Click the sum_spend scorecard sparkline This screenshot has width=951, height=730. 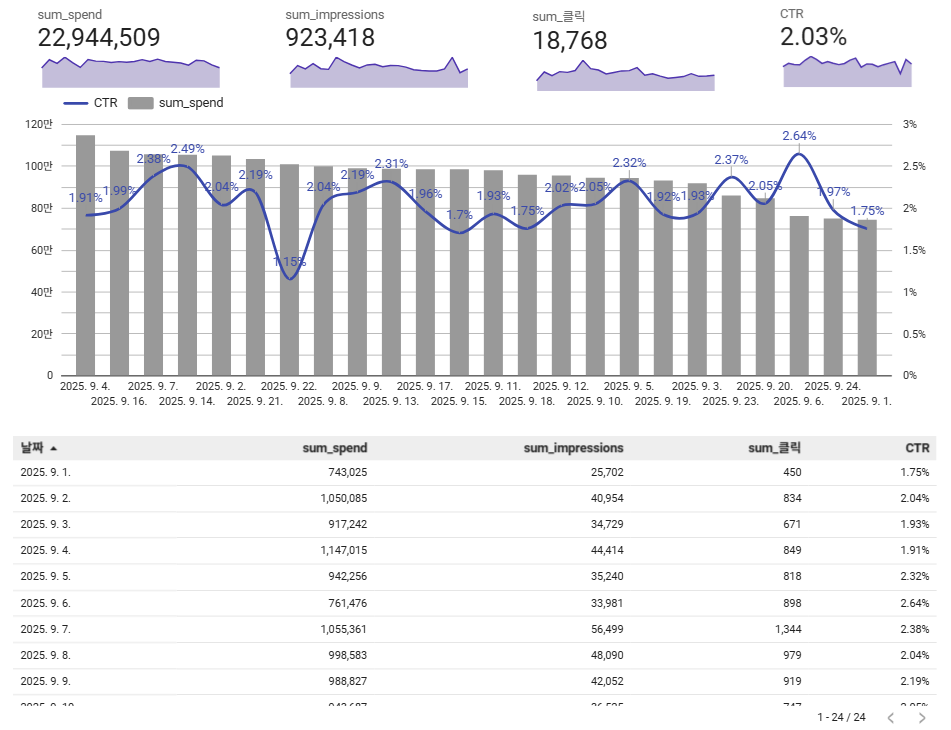click(130, 74)
